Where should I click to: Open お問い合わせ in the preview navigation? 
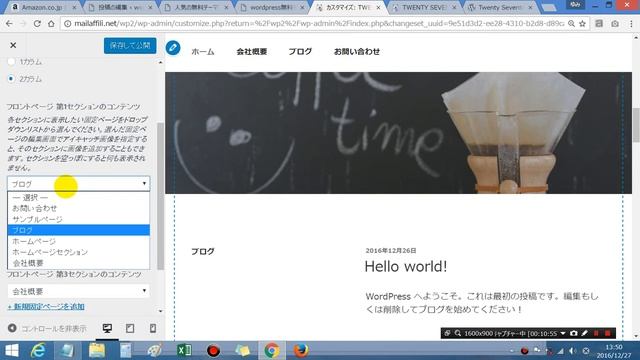(x=357, y=51)
